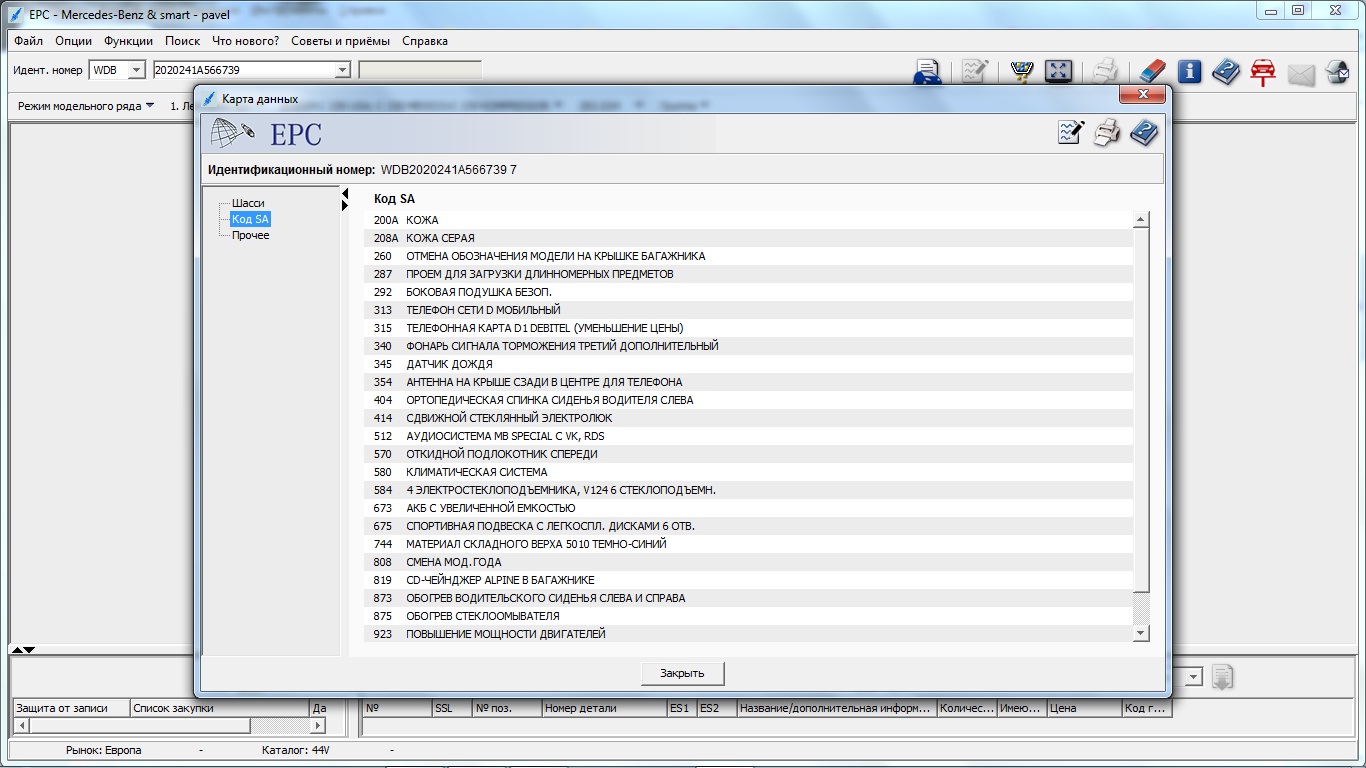
Task: Open the Справка menu
Action: click(425, 41)
